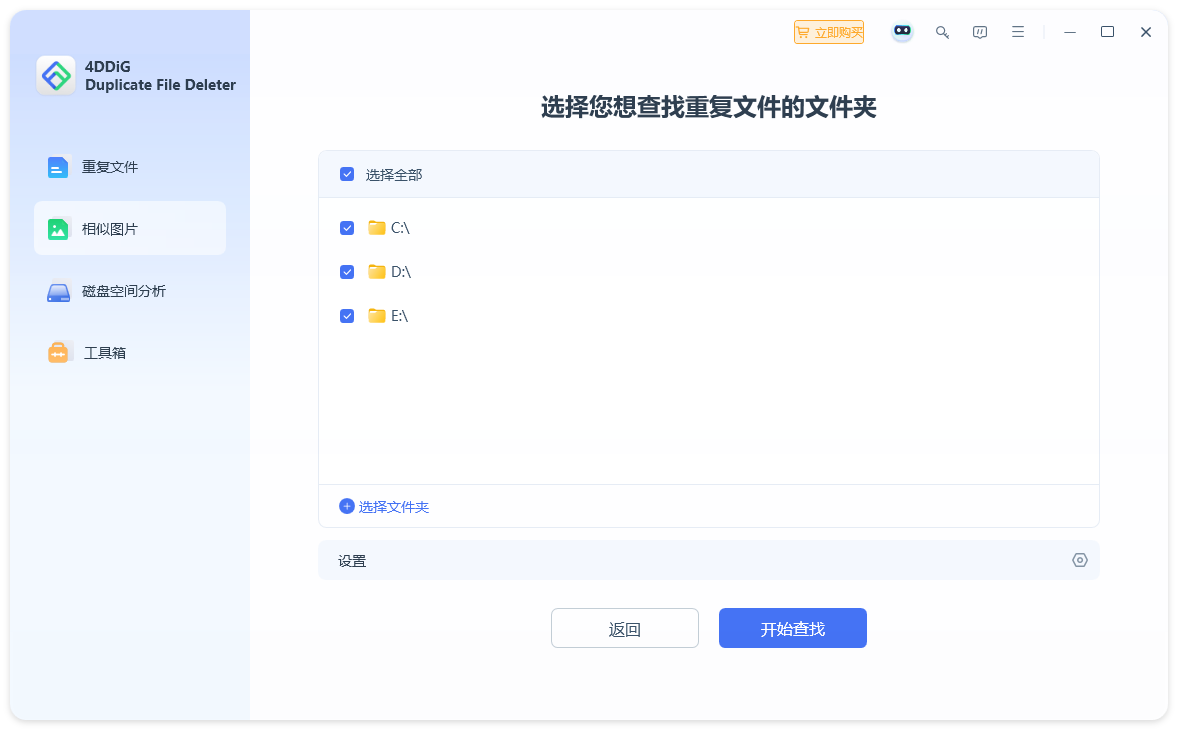1178x730 pixels.
Task: Open the feedback speech-bubble icon
Action: click(x=979, y=31)
